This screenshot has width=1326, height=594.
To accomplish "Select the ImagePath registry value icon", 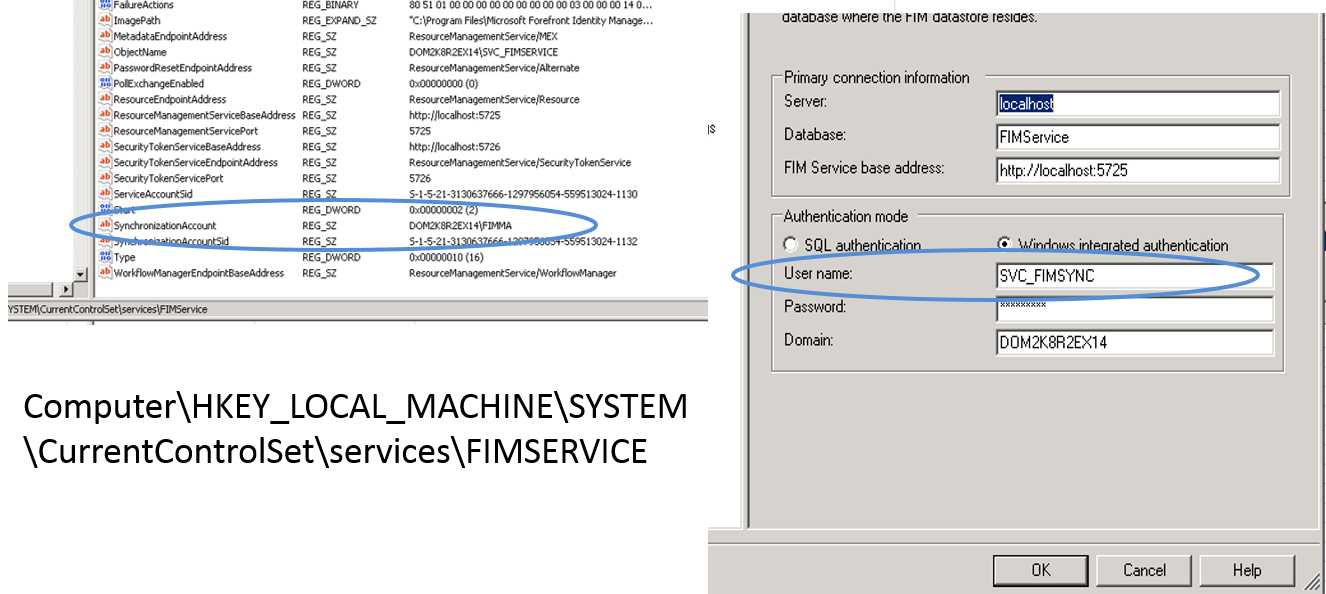I will (x=105, y=20).
